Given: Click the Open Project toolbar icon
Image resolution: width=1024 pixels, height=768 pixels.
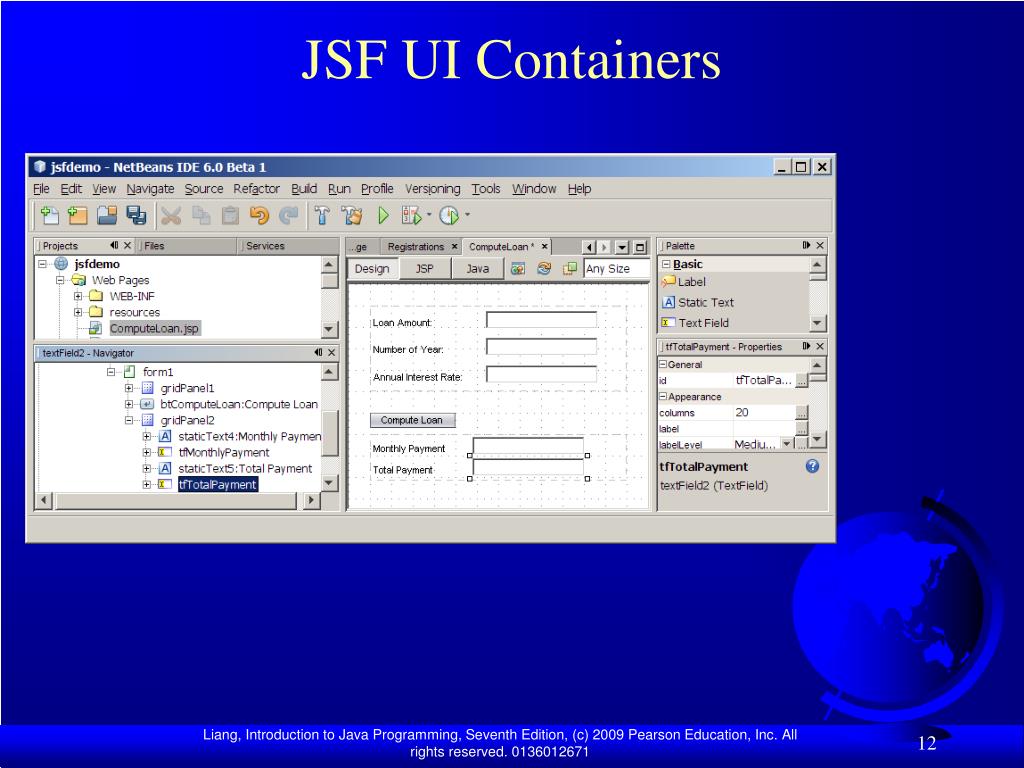Looking at the screenshot, I should (107, 215).
